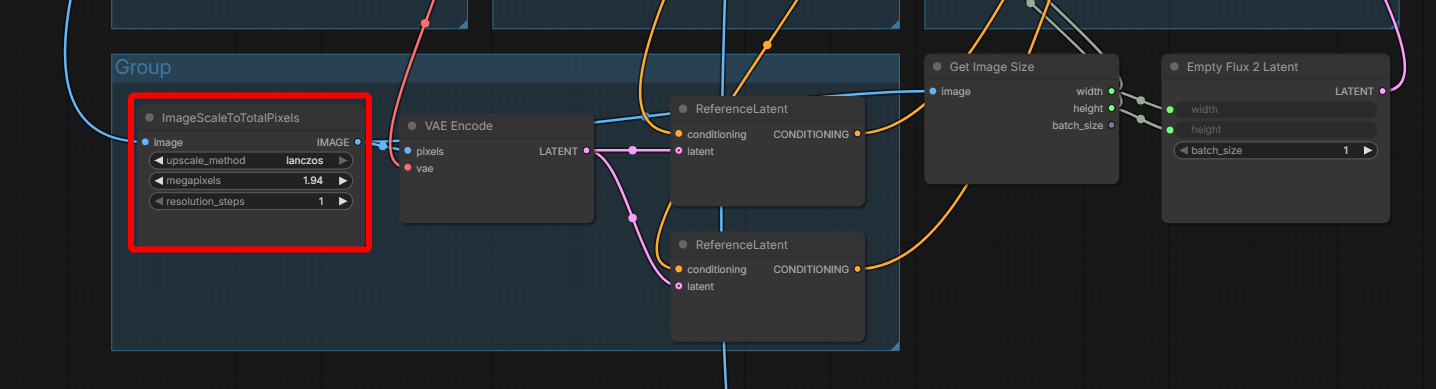Click latent input socket on upper ReferenceLatent

679,151
